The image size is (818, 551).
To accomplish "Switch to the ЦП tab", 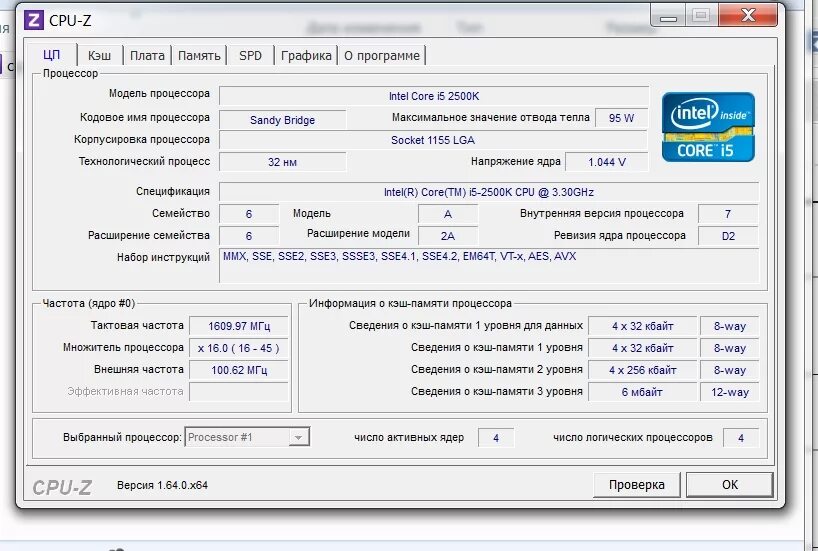I will (x=52, y=55).
